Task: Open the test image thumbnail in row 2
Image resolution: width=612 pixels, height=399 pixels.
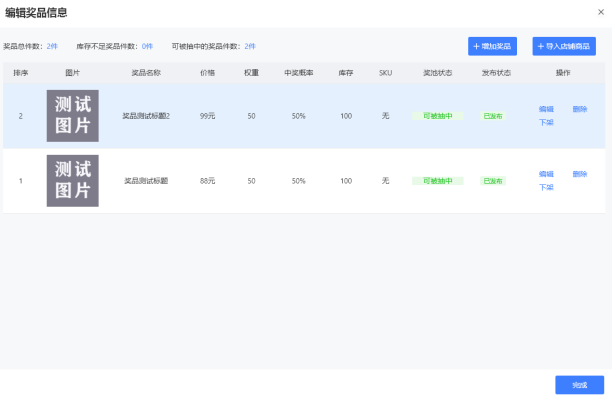Action: pyautogui.click(x=73, y=116)
